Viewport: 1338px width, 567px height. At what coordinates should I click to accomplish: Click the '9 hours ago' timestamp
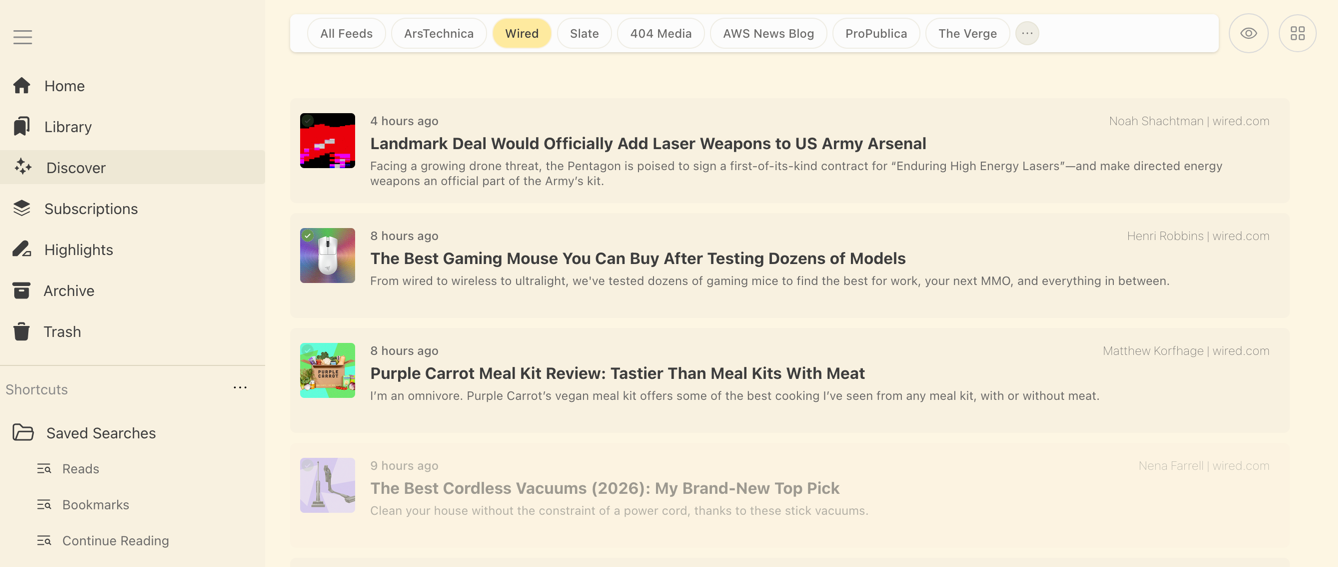[x=404, y=466]
